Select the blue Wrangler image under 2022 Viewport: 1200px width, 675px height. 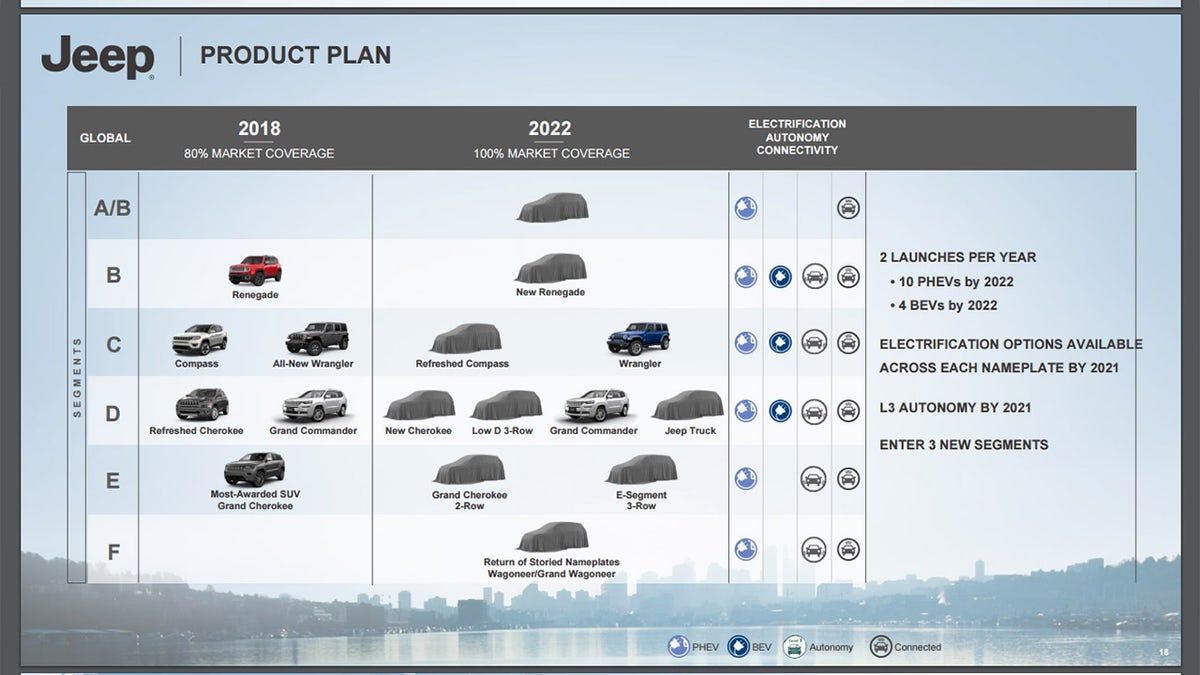click(x=638, y=338)
